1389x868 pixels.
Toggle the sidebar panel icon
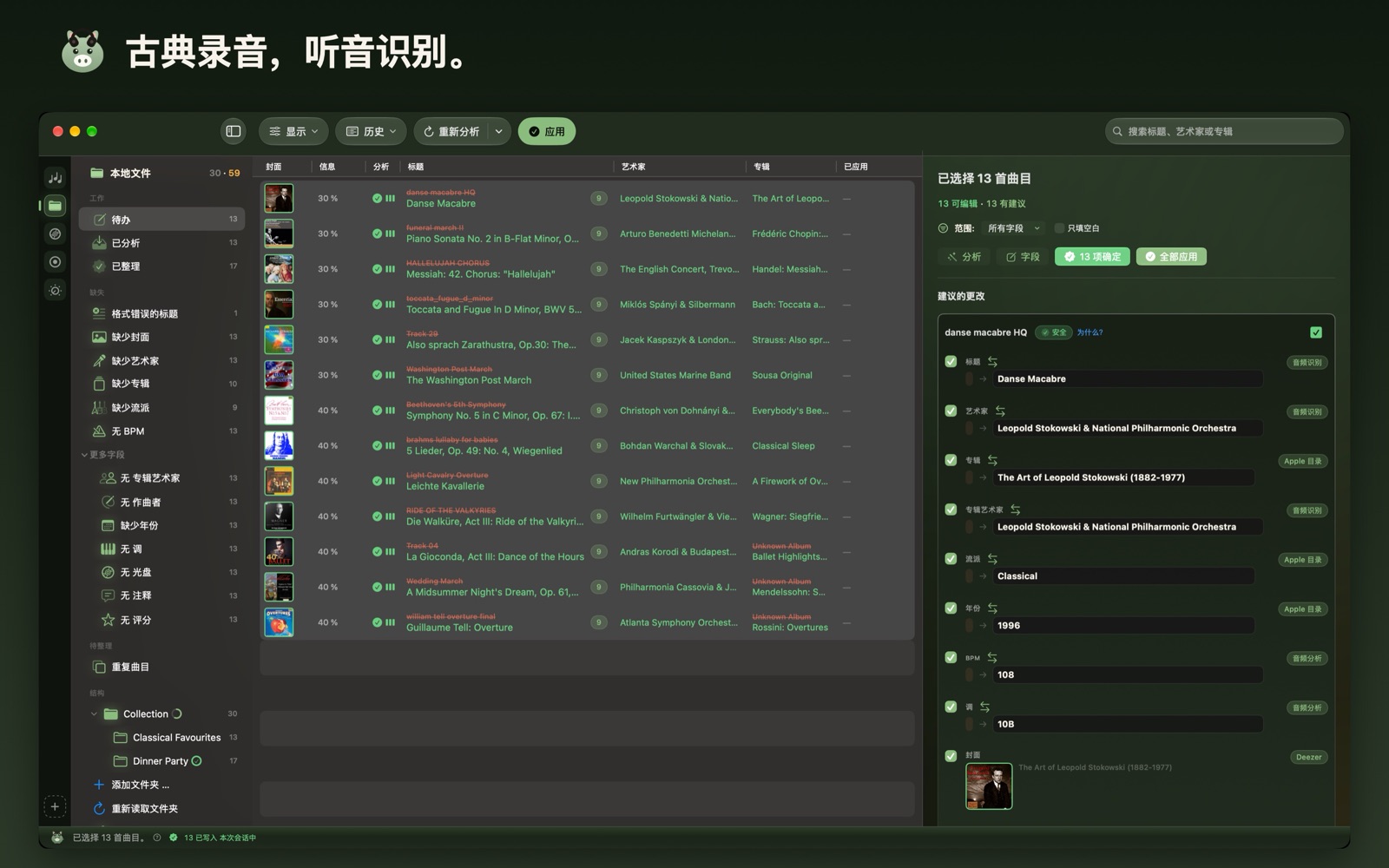[234, 131]
